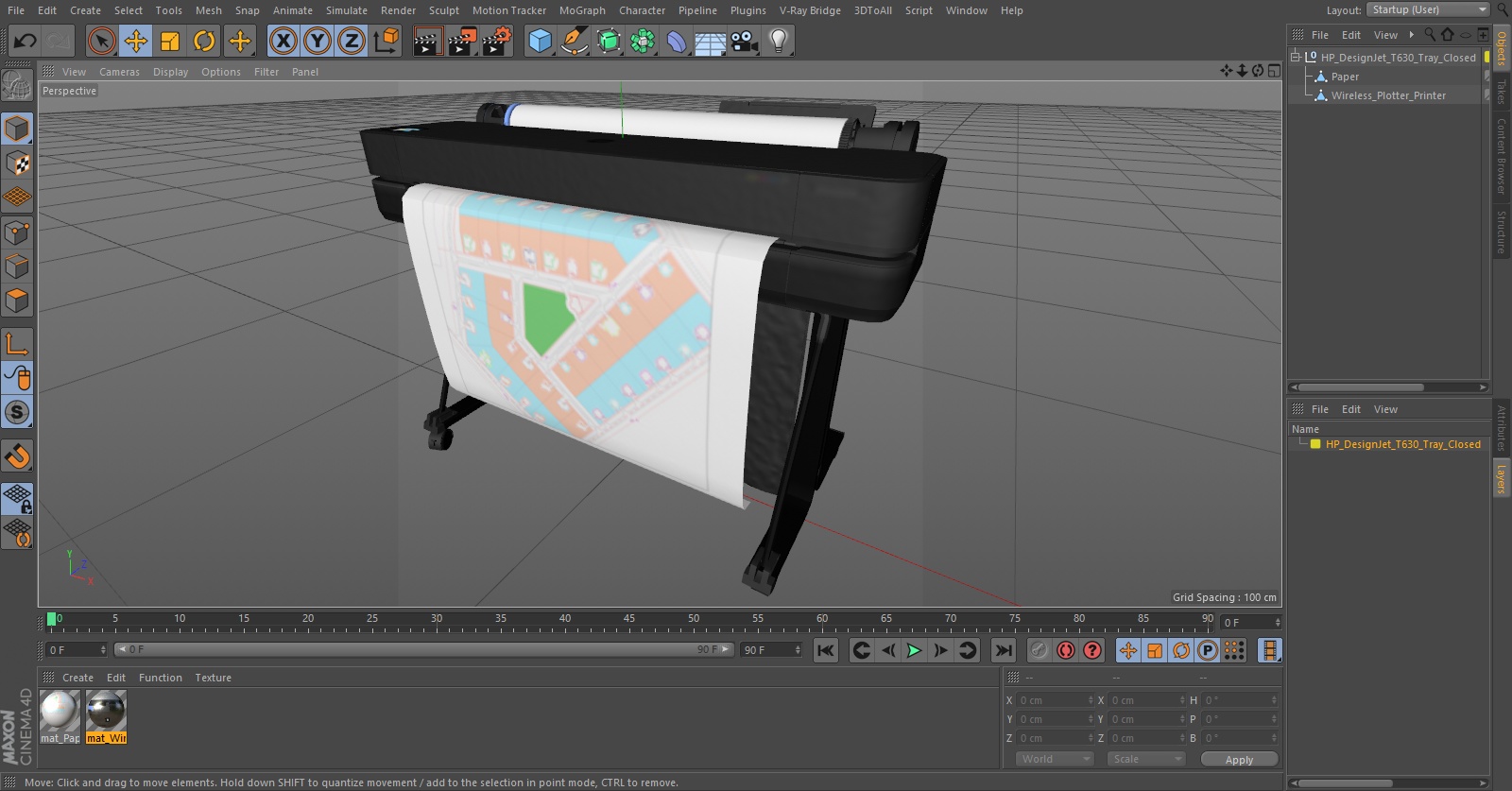Viewport: 1512px width, 791px height.
Task: Record active objects keyframe button
Action: tap(1039, 650)
